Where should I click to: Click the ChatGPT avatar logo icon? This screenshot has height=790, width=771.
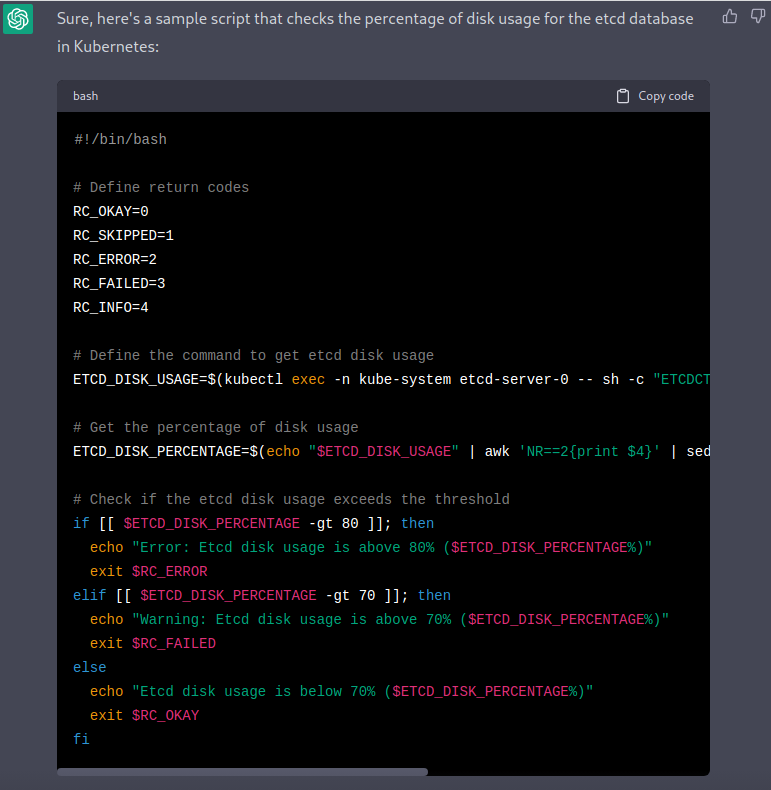point(18,19)
